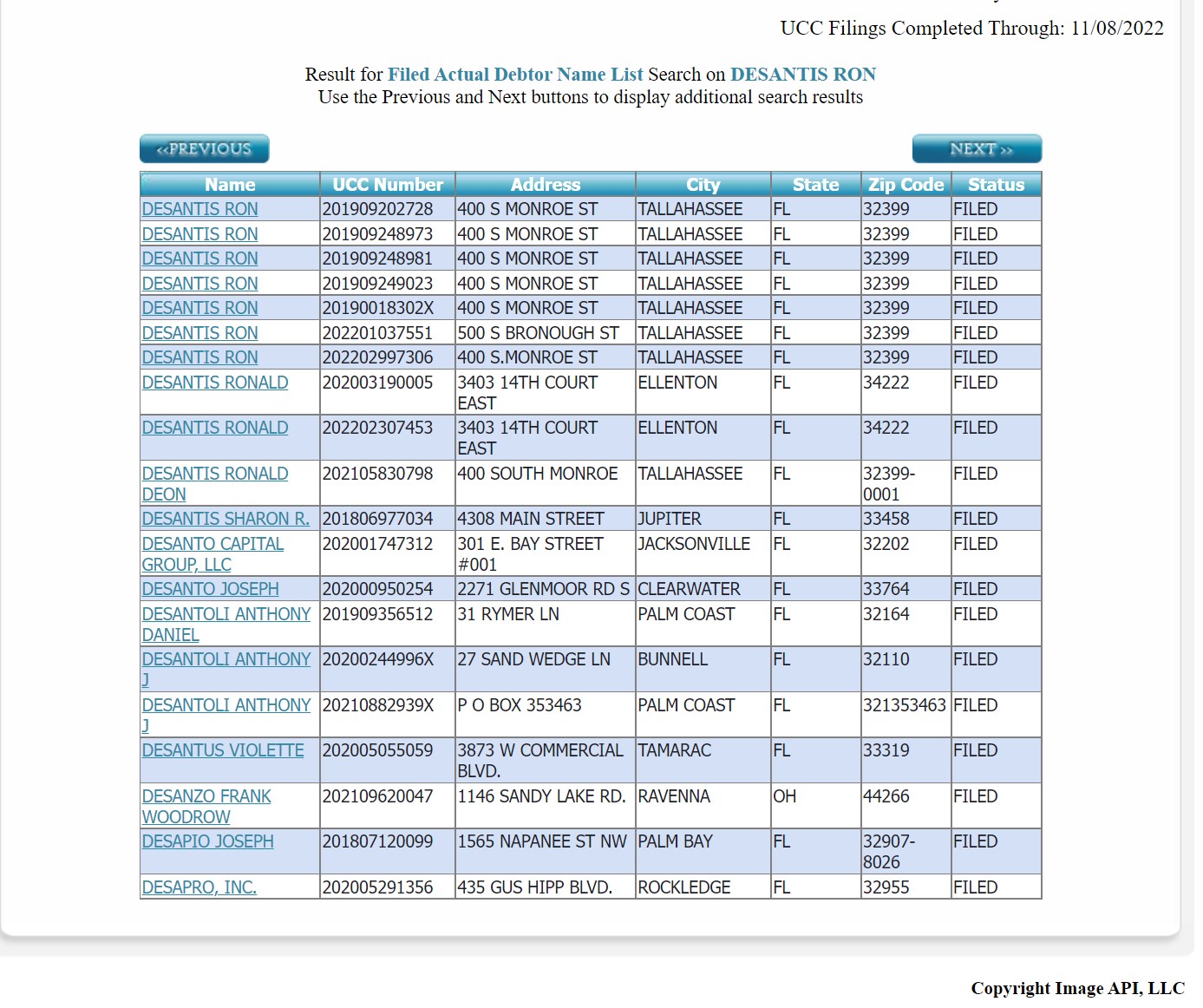Image resolution: width=1203 pixels, height=1008 pixels.
Task: Click the Name column header
Action: coord(230,184)
